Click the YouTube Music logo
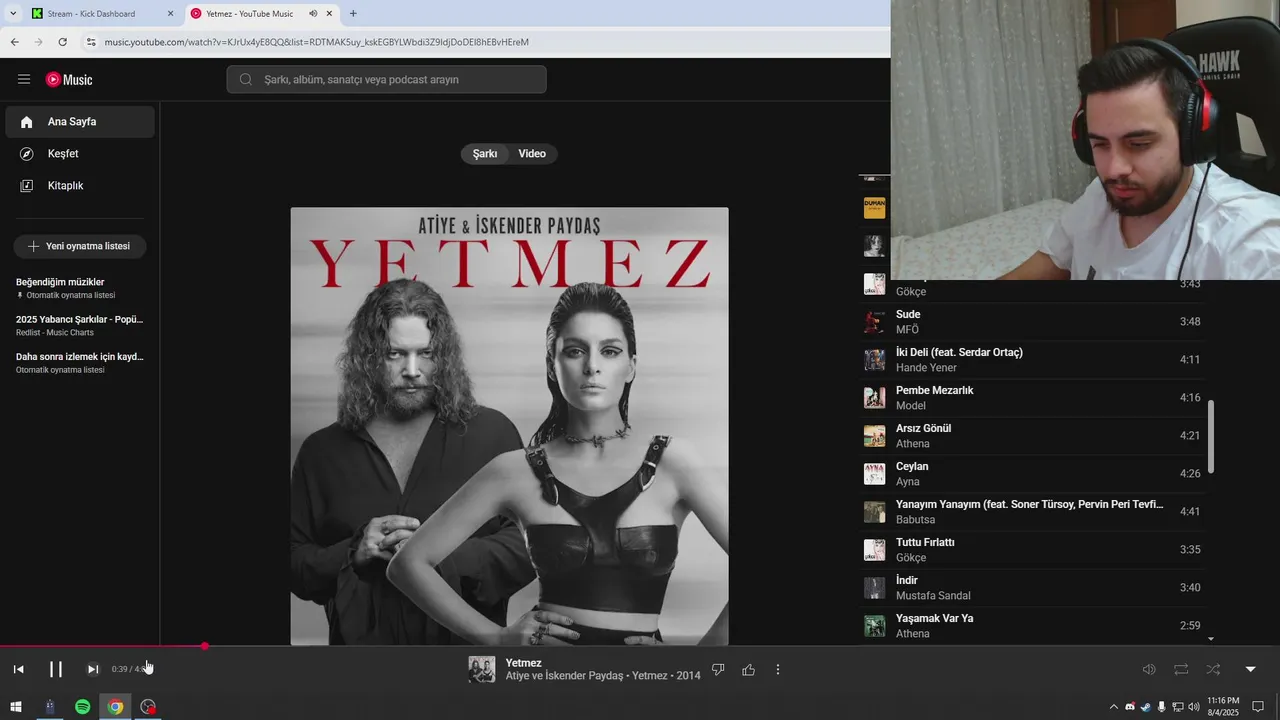The width and height of the screenshot is (1280, 720). pyautogui.click(x=69, y=80)
